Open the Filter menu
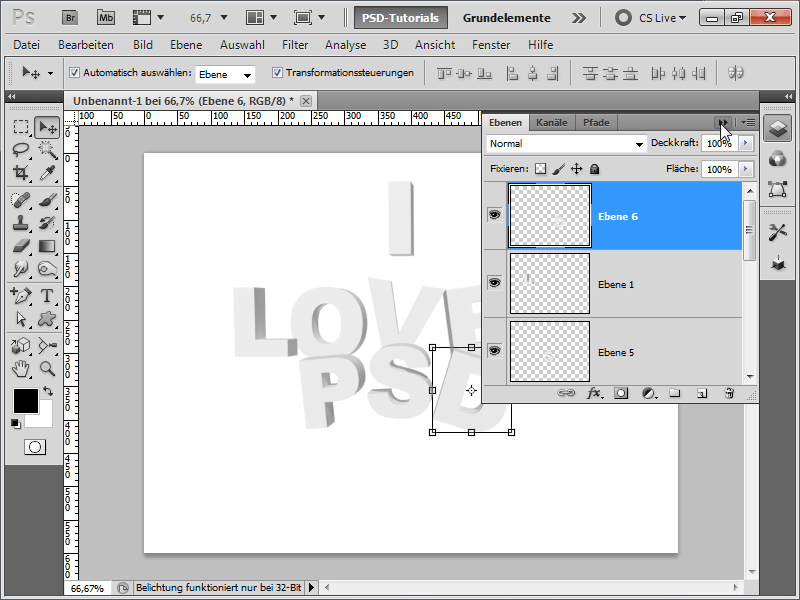The image size is (800, 600). 295,45
